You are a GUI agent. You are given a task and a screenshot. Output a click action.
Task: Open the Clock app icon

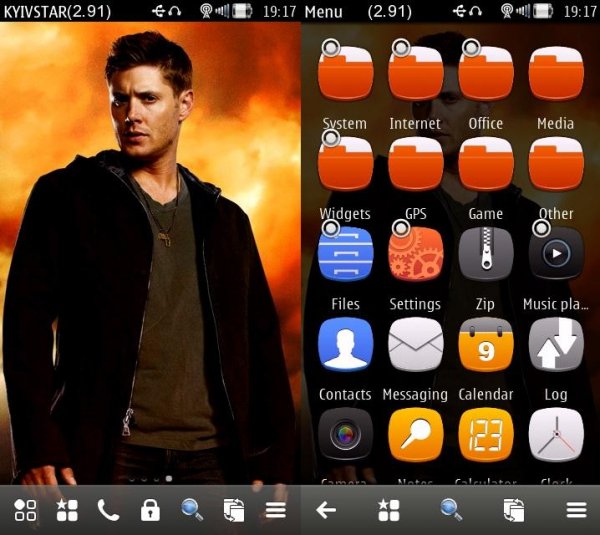coord(556,434)
